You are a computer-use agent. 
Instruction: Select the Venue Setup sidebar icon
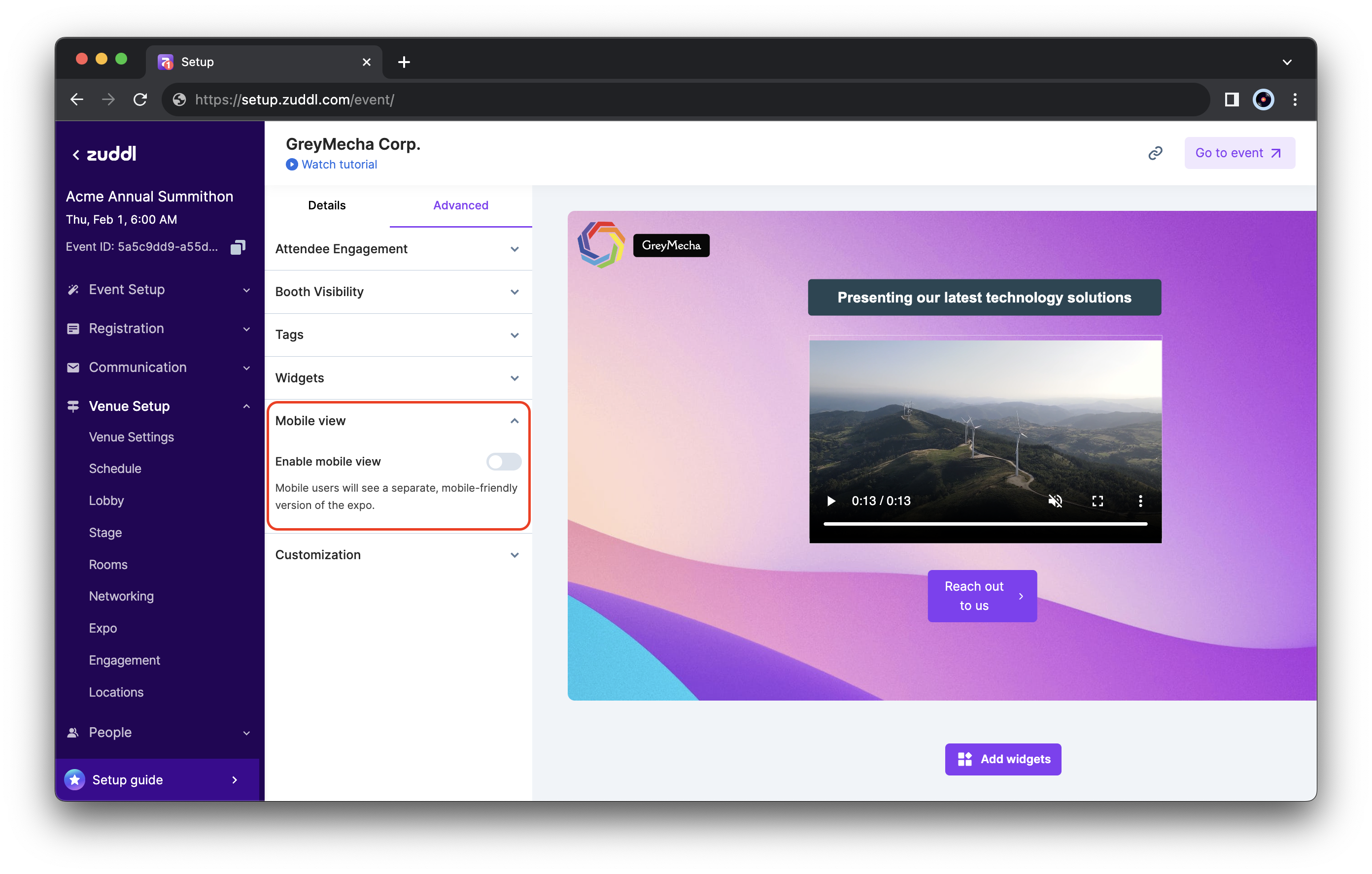pos(73,405)
